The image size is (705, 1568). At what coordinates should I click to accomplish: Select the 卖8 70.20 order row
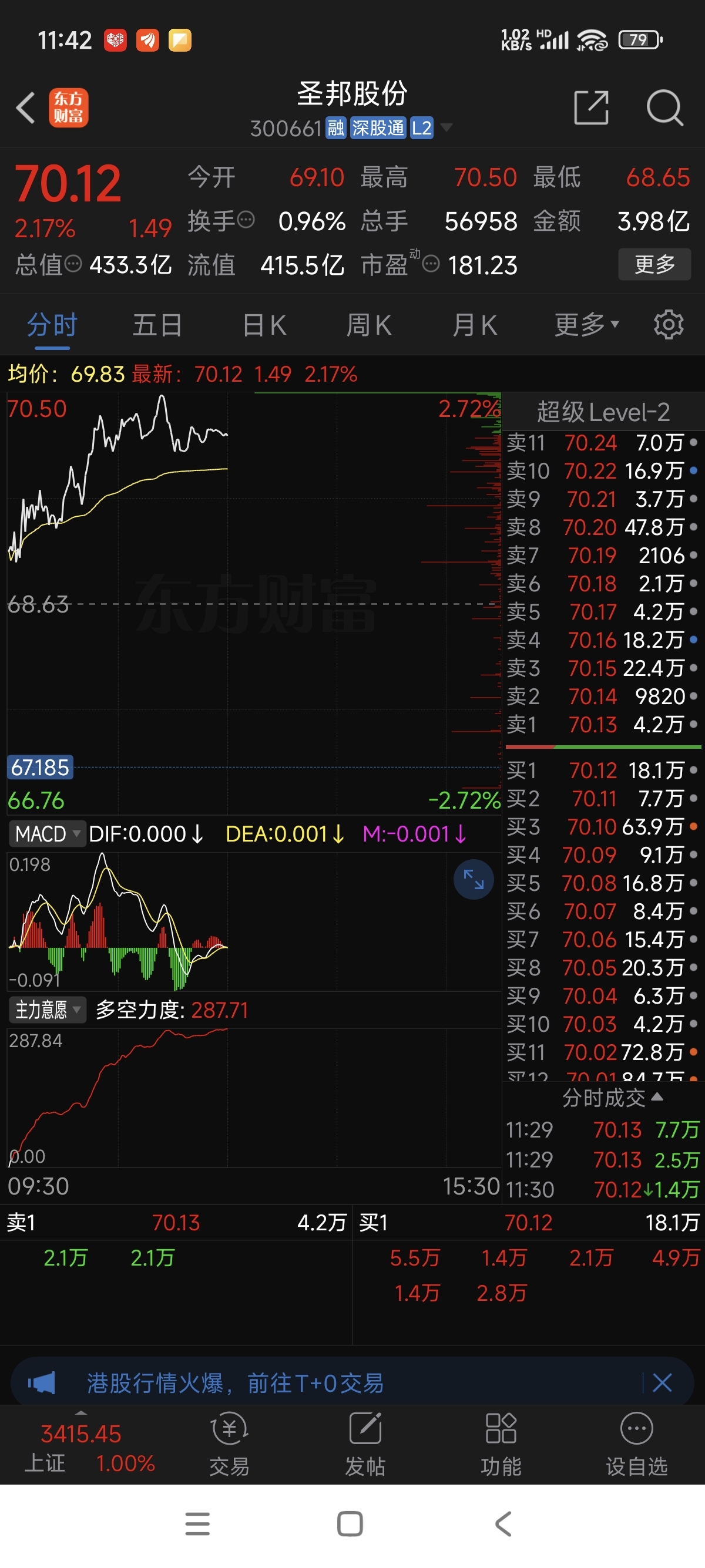pyautogui.click(x=603, y=527)
